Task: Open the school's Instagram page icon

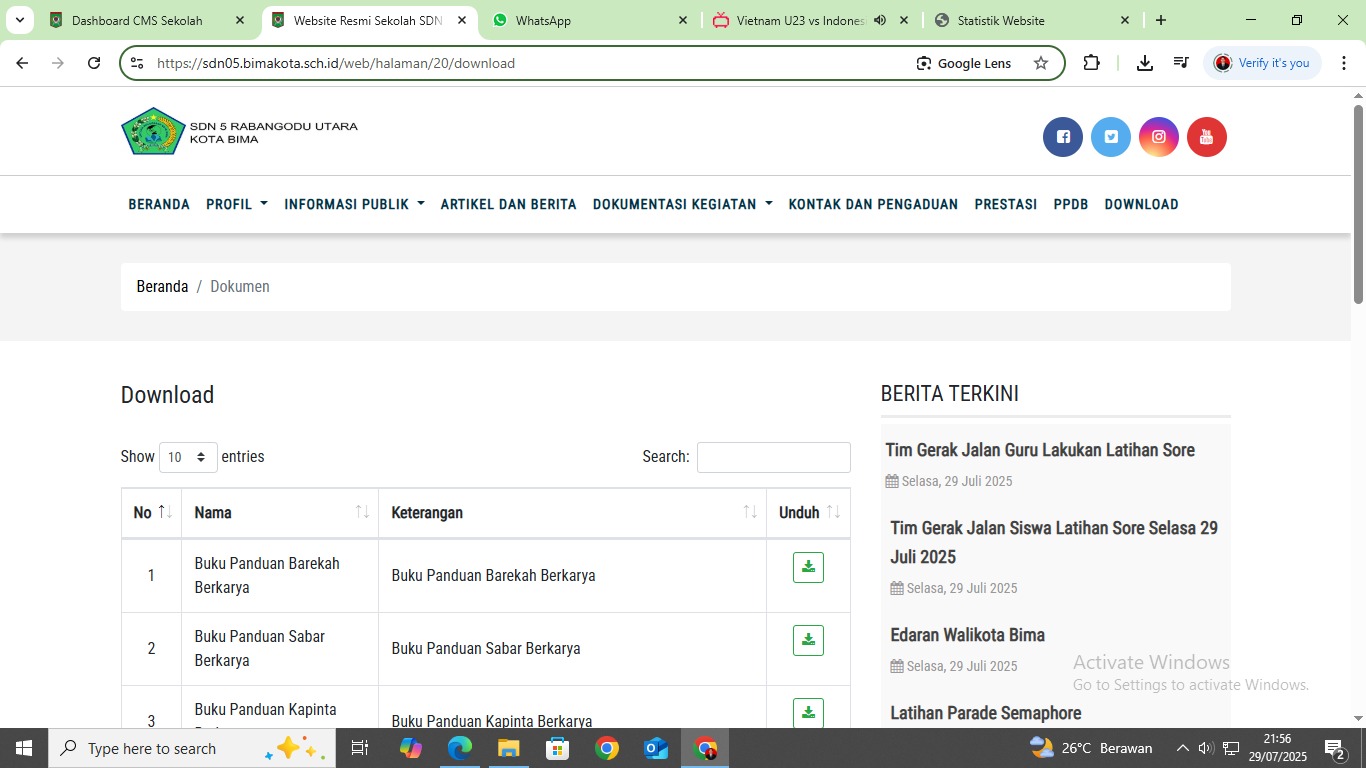Action: [1159, 137]
